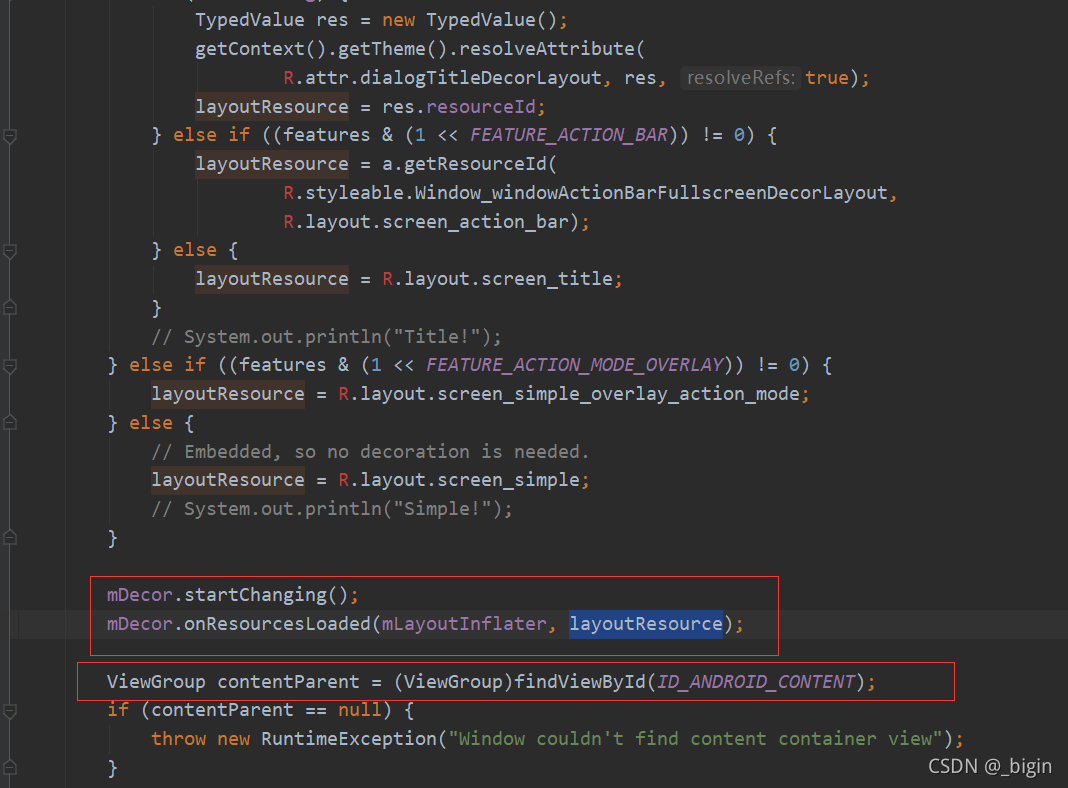Viewport: 1068px width, 788px height.
Task: Click the 'ID_ANDROID_CONTENT' constant
Action: (755, 682)
